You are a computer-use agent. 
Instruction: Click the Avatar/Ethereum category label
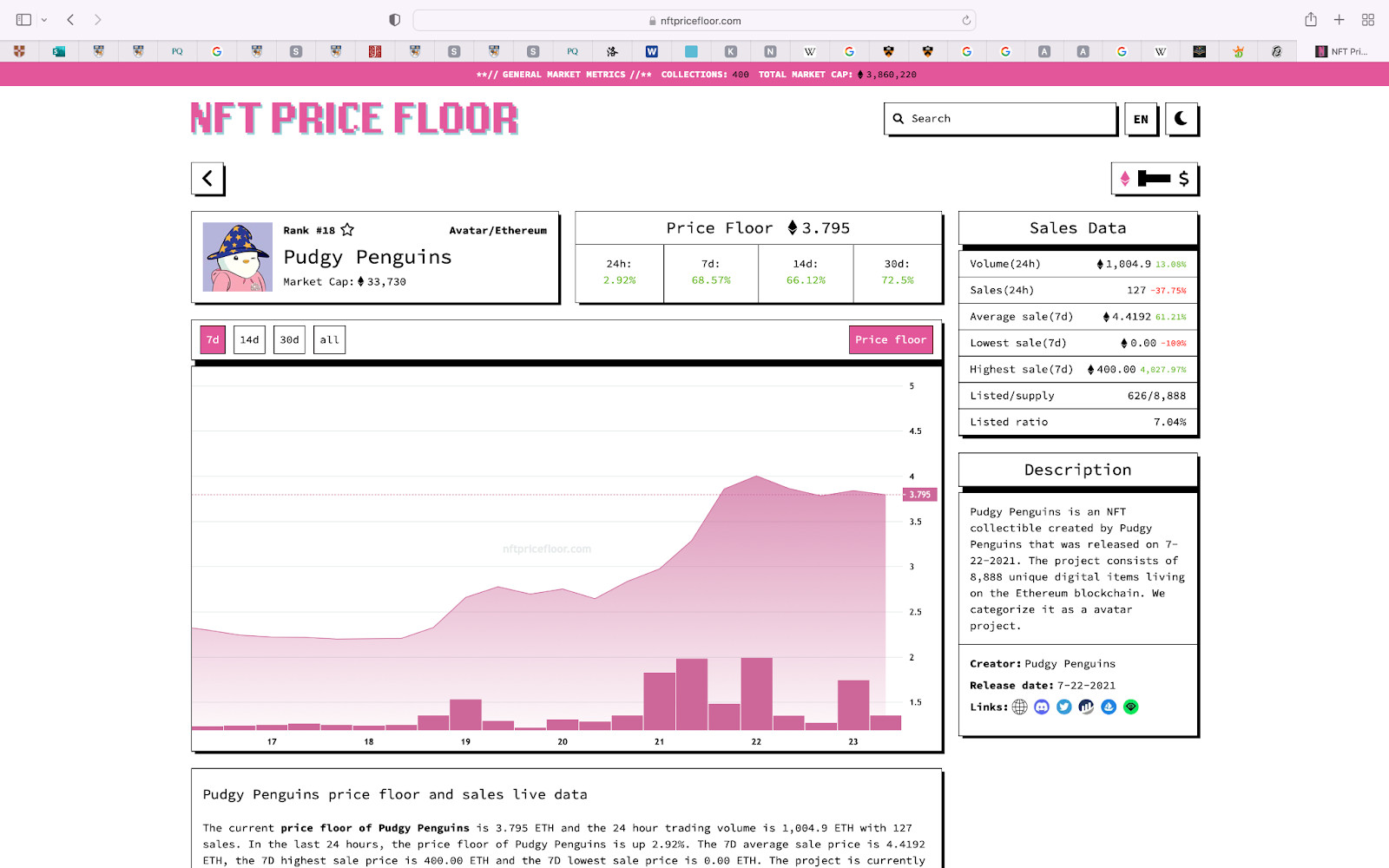point(497,231)
